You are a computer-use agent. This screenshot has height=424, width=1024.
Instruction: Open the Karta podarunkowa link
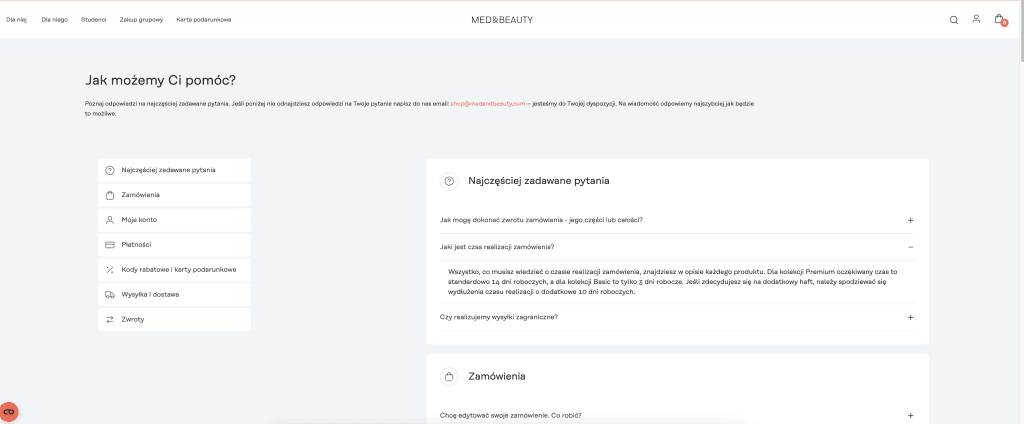(x=203, y=19)
